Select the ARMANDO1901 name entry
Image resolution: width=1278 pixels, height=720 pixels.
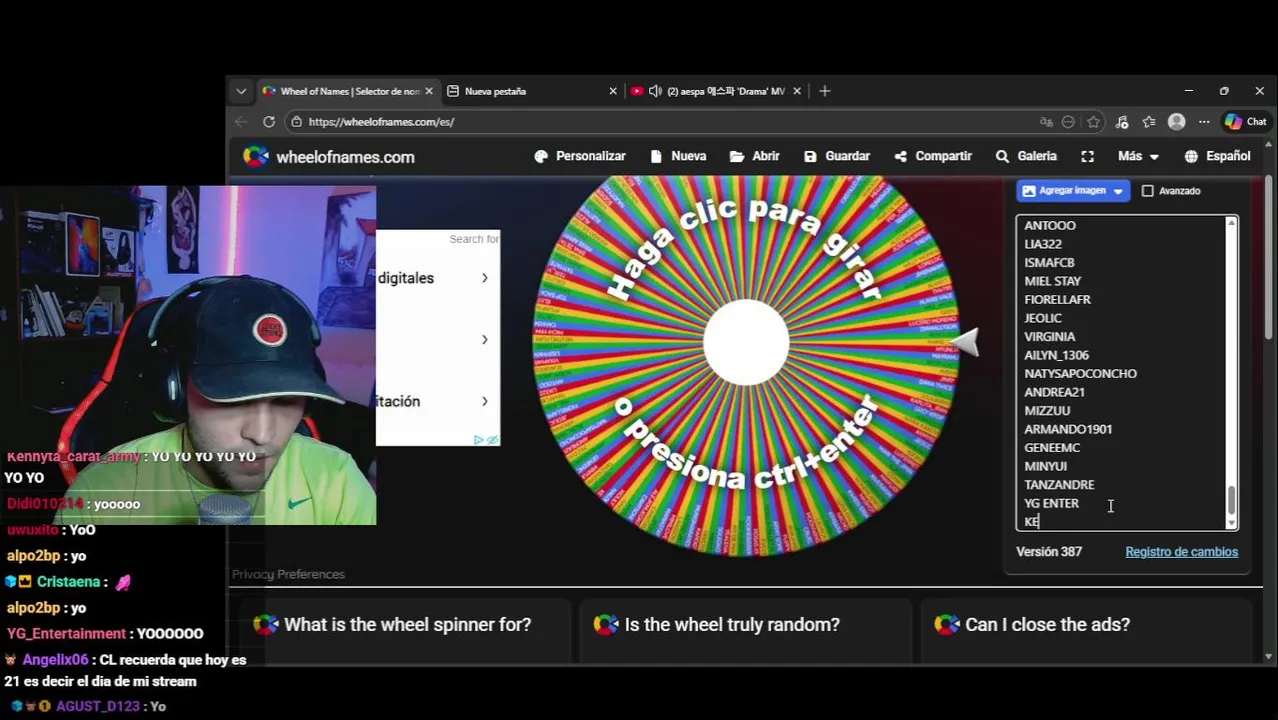click(1068, 429)
